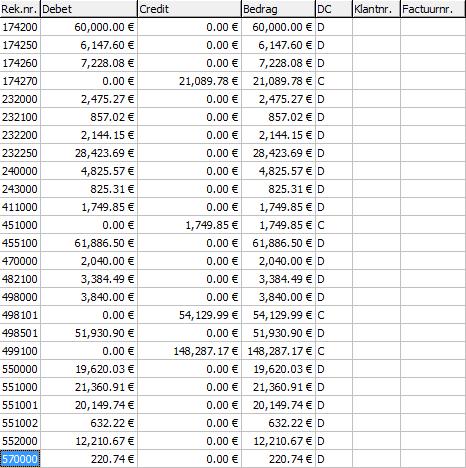The image size is (466, 468).
Task: Sort by the Debet column header
Action: point(89,9)
